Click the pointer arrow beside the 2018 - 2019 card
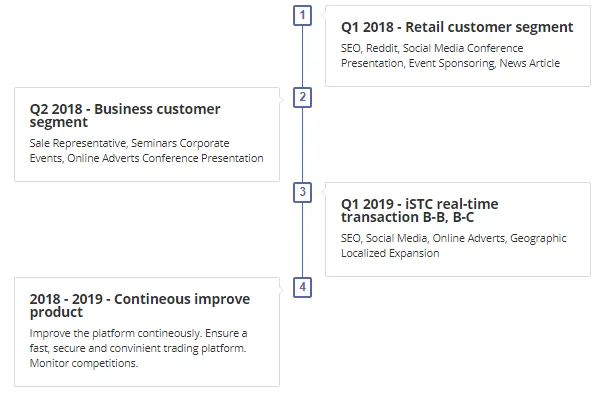This screenshot has width=609, height=405. coord(282,289)
